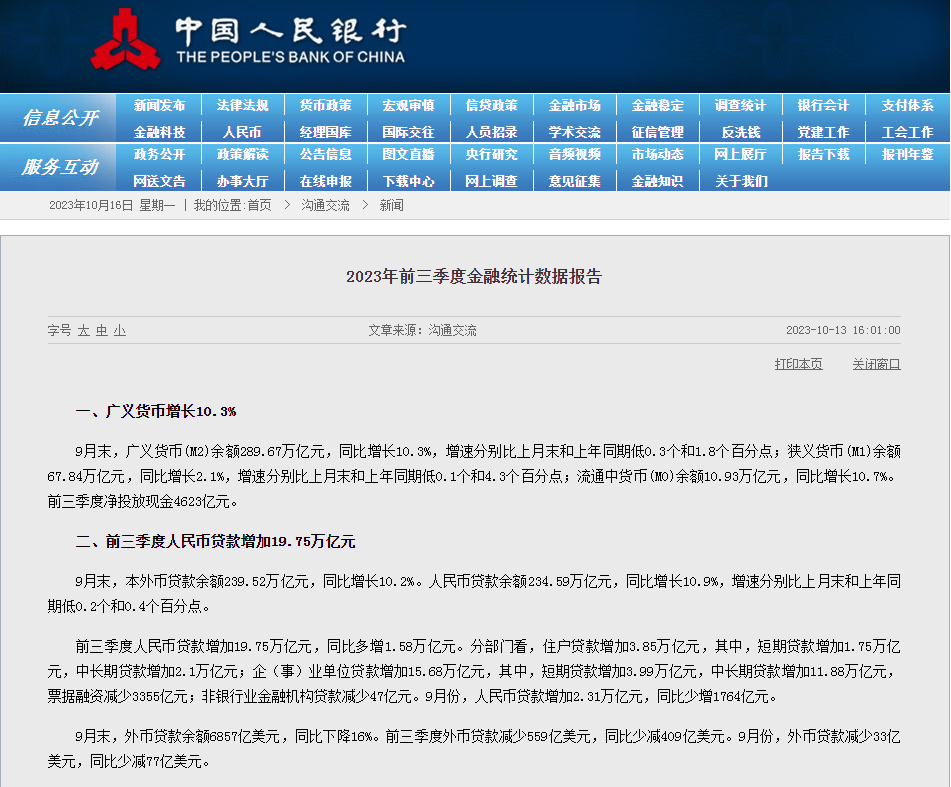Click the 信息公开 section header
Viewport: 951px width, 787px height.
(x=60, y=118)
